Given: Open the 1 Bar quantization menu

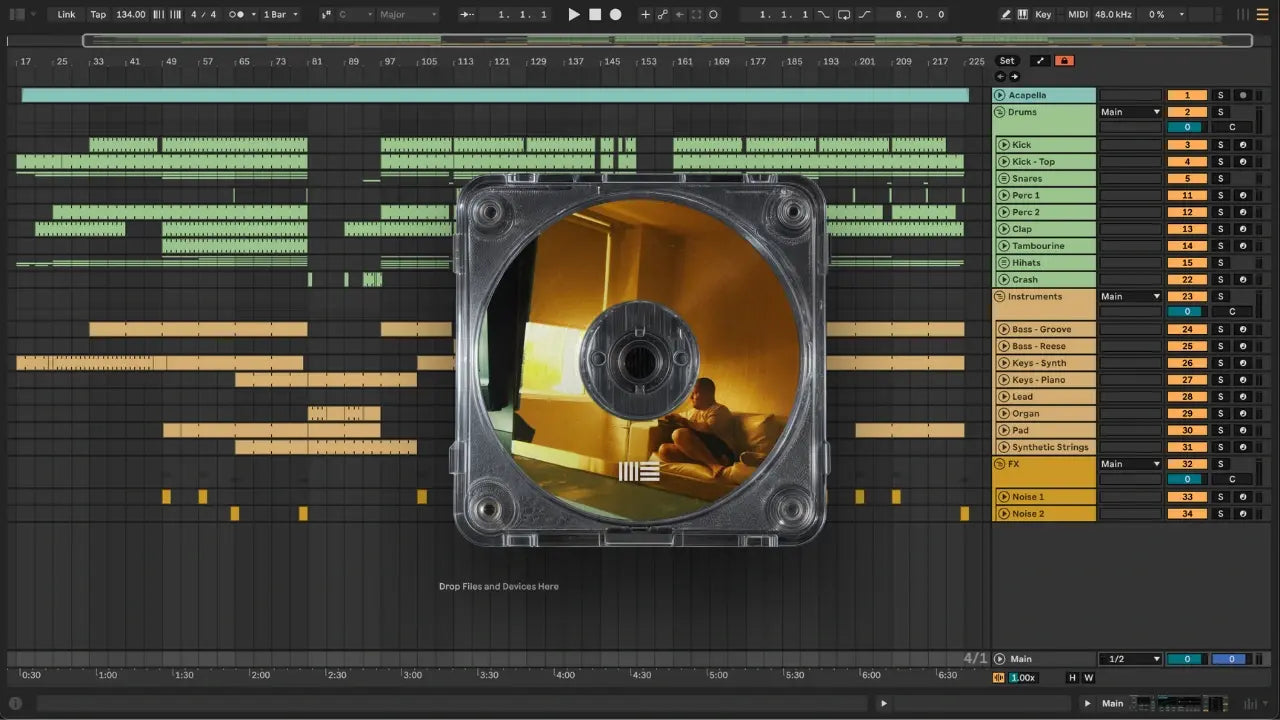Looking at the screenshot, I should (280, 15).
